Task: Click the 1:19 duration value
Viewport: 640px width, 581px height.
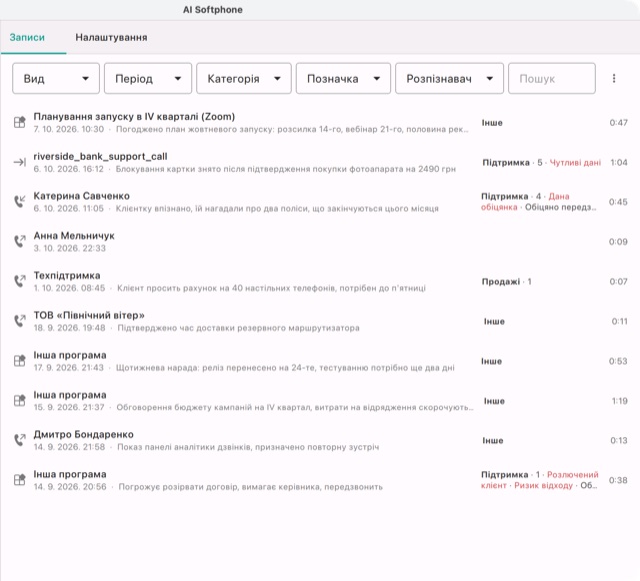Action: pyautogui.click(x=620, y=401)
